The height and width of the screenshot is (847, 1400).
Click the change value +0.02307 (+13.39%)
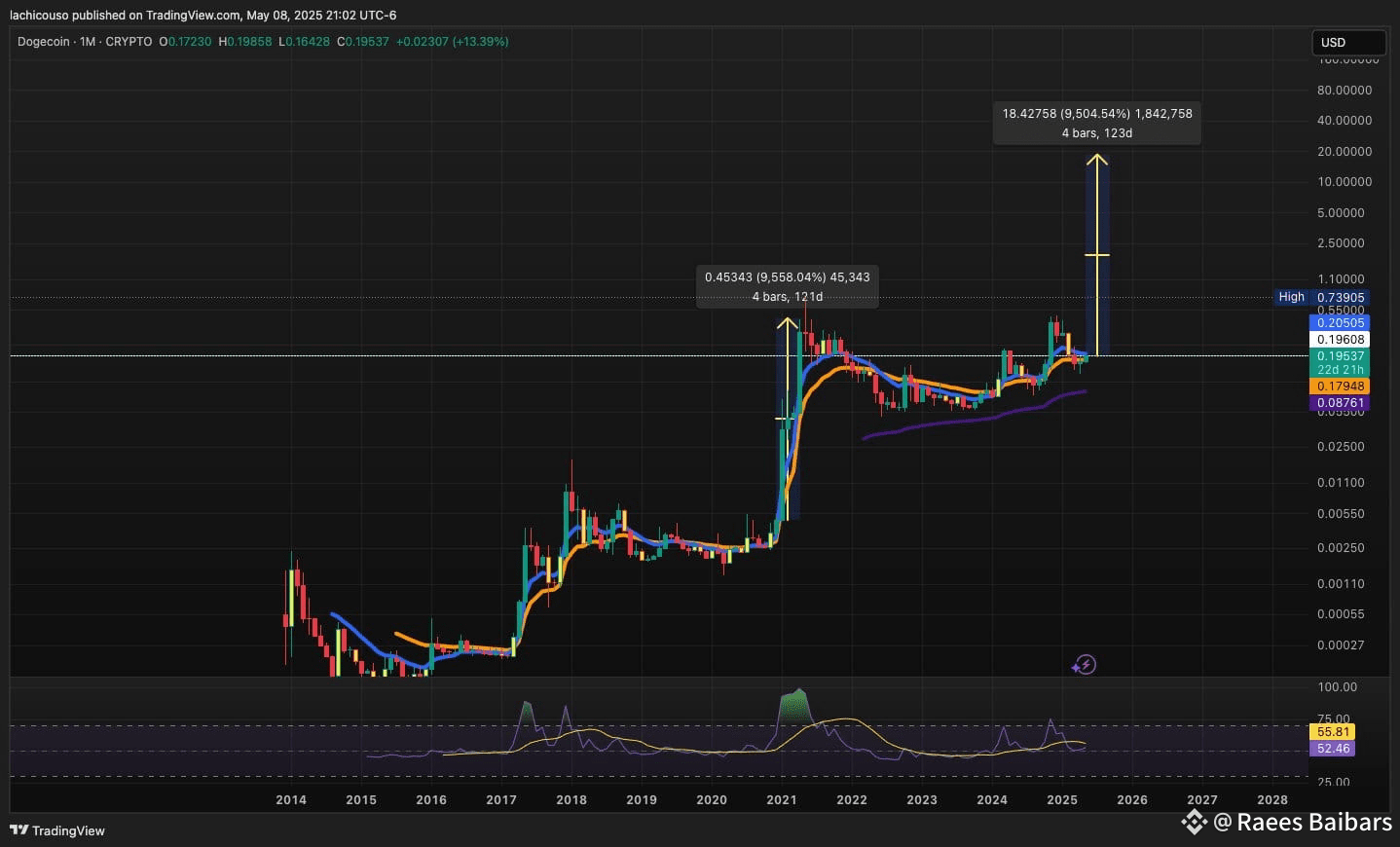pyautogui.click(x=452, y=42)
